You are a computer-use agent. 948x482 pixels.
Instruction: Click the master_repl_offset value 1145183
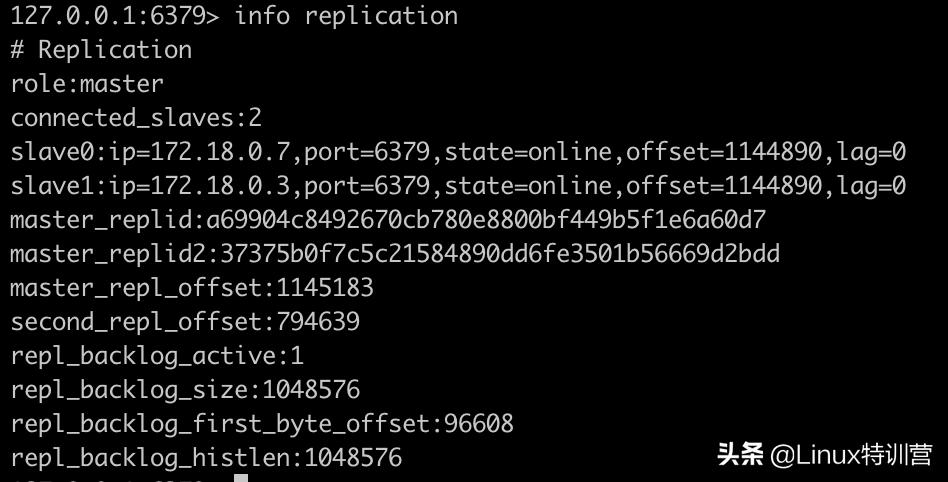coord(324,288)
